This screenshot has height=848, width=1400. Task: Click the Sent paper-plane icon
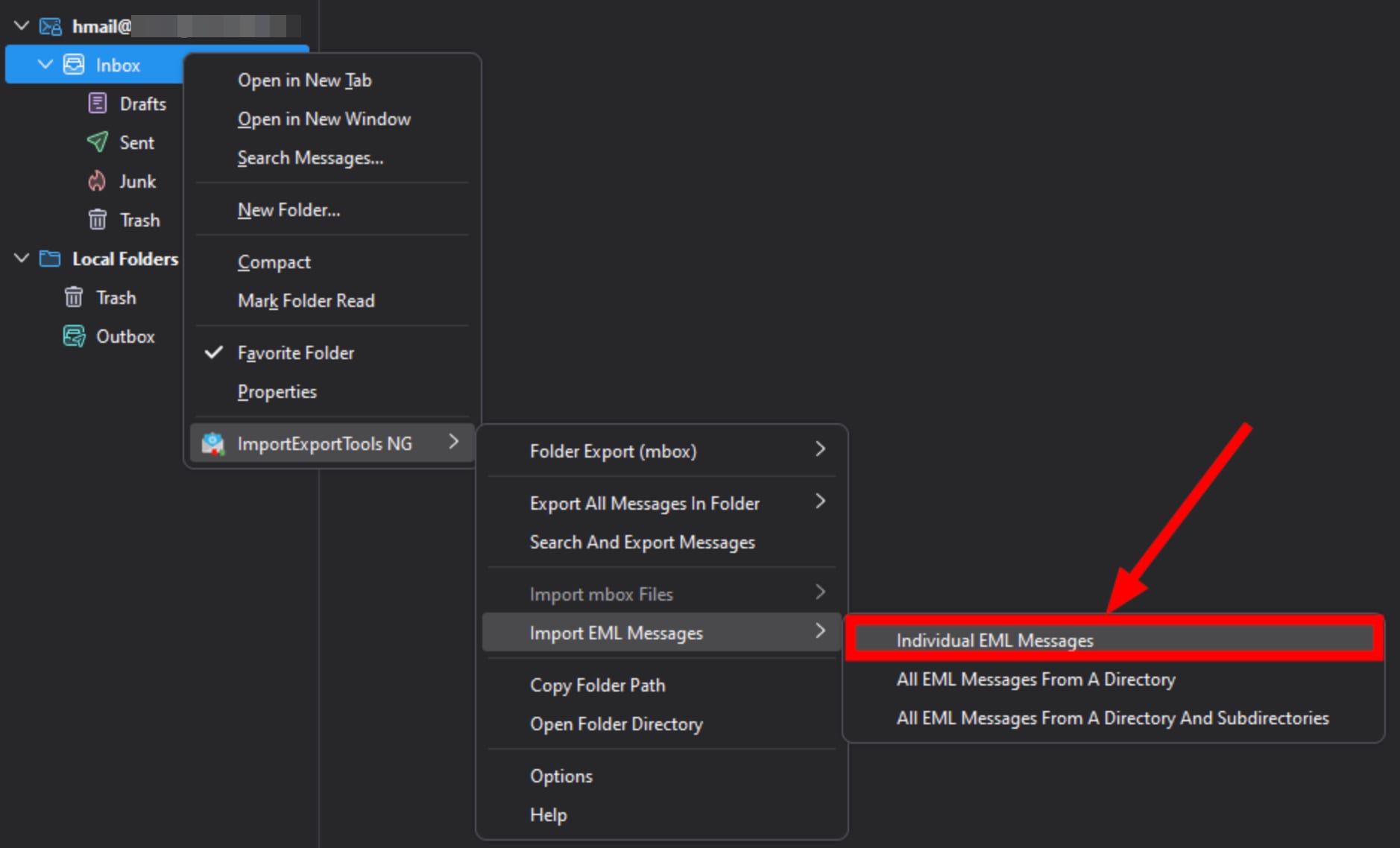[x=97, y=142]
